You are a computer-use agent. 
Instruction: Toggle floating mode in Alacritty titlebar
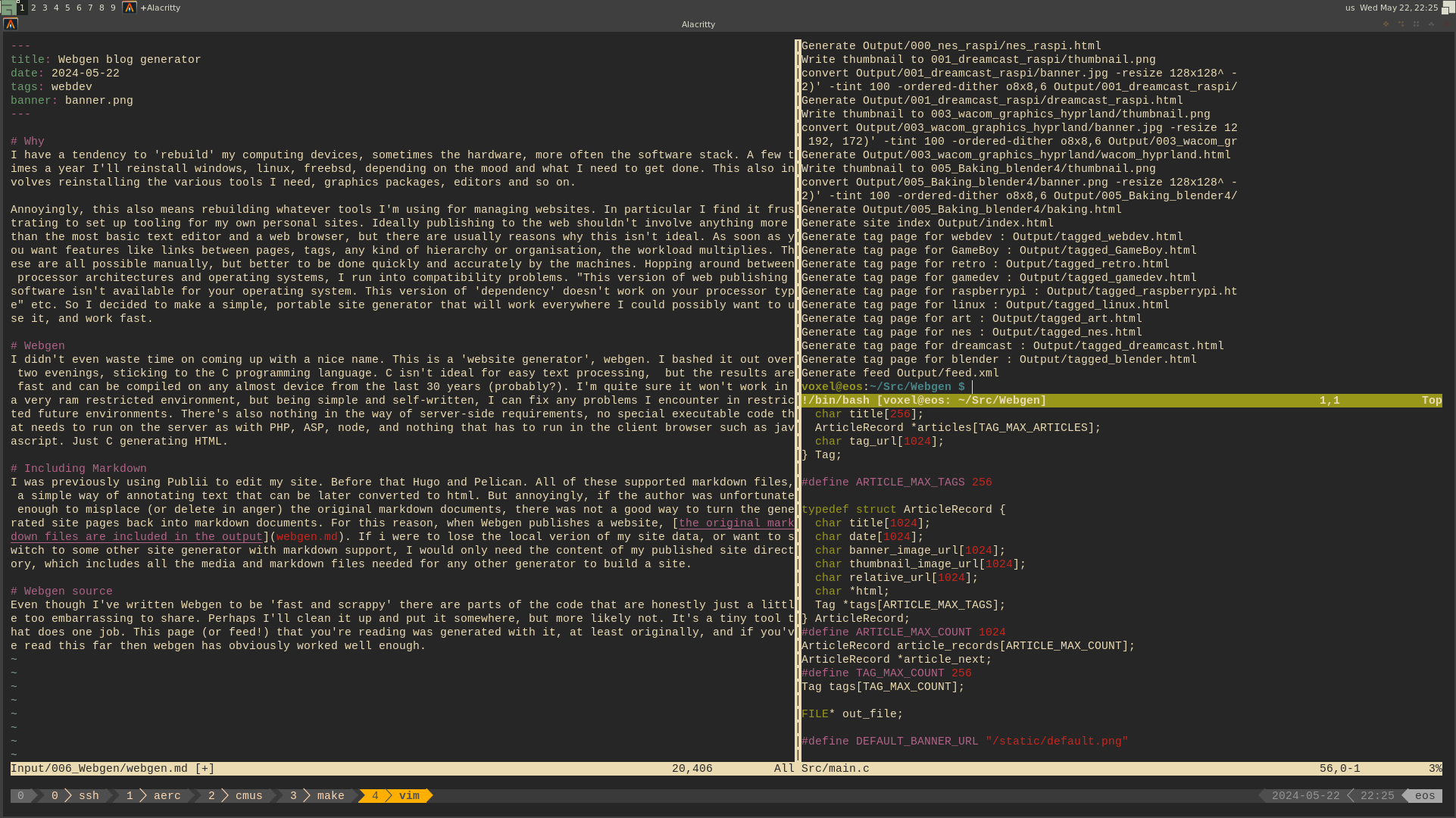(1386, 24)
